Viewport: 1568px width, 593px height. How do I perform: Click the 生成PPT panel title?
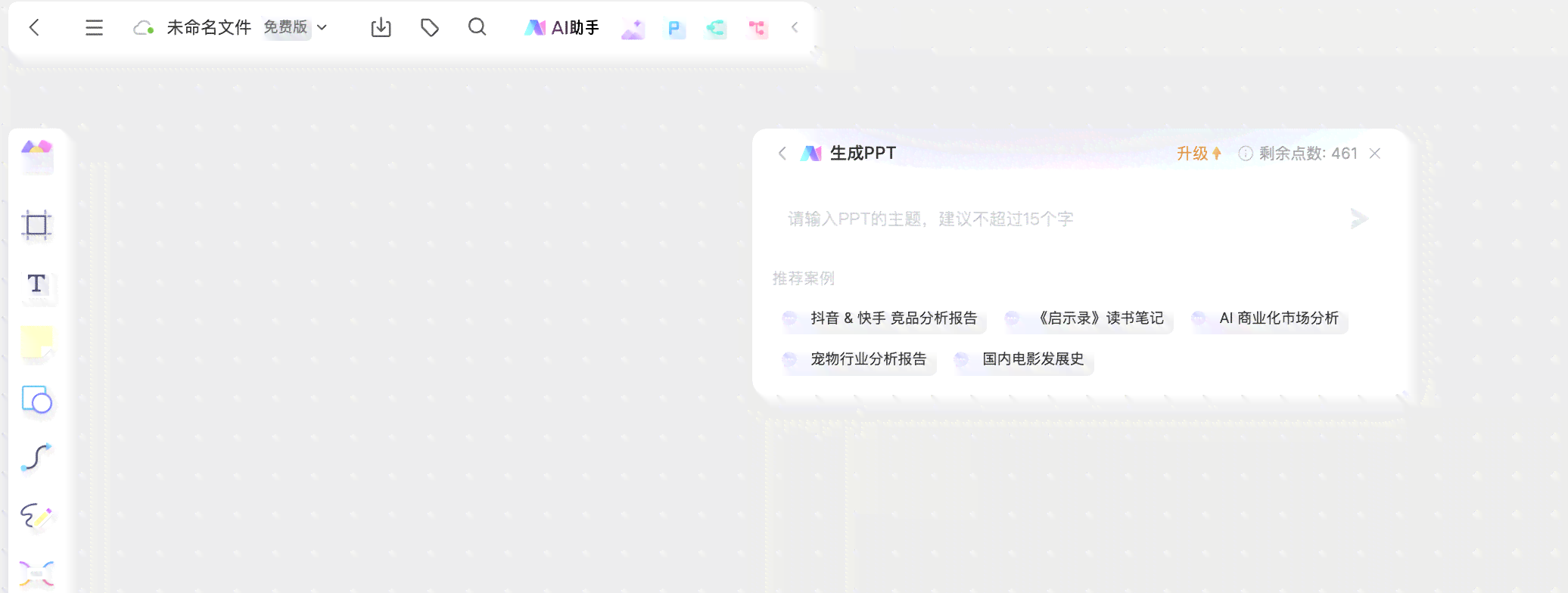coord(863,154)
